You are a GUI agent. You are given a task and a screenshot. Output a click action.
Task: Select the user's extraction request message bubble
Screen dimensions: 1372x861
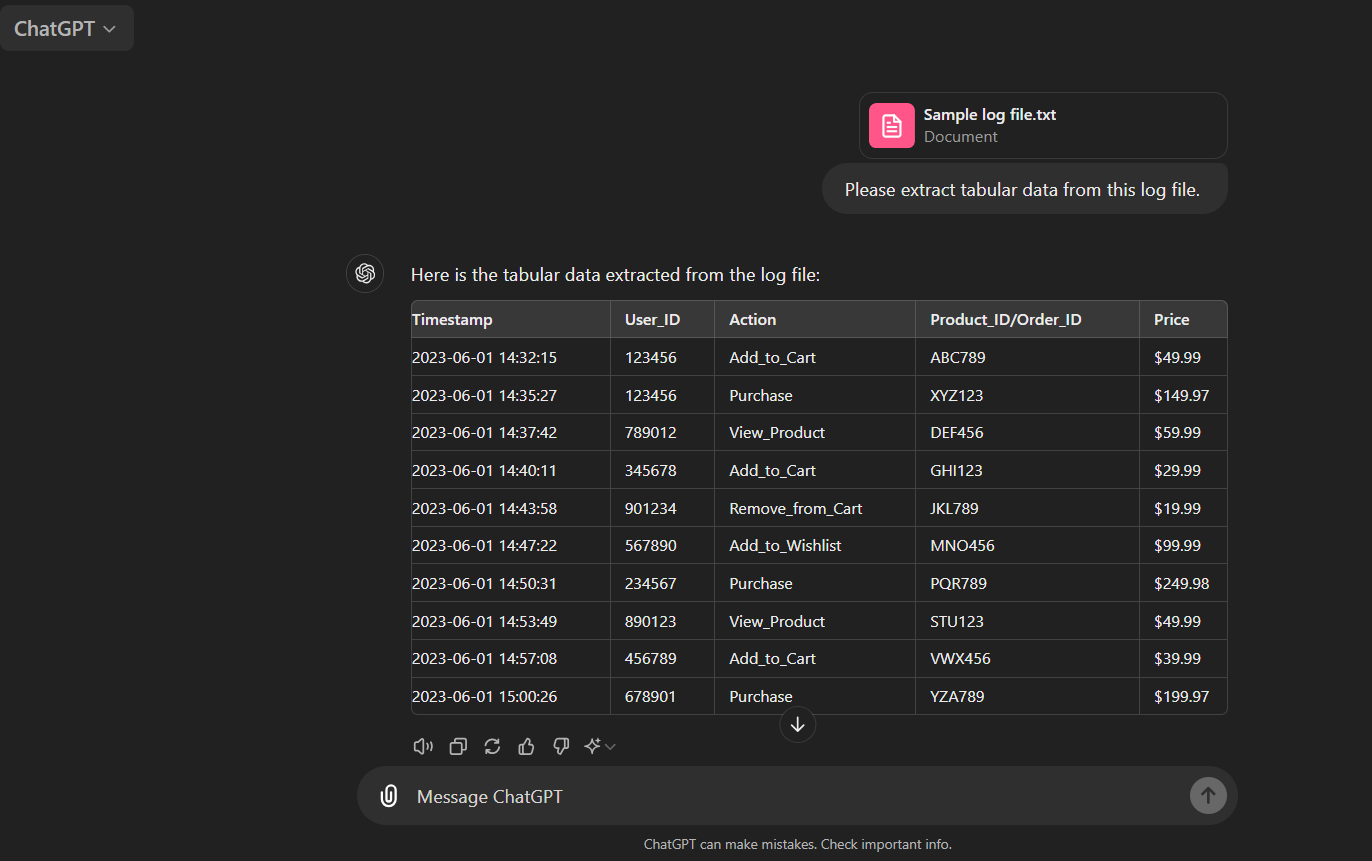pyautogui.click(x=1024, y=188)
